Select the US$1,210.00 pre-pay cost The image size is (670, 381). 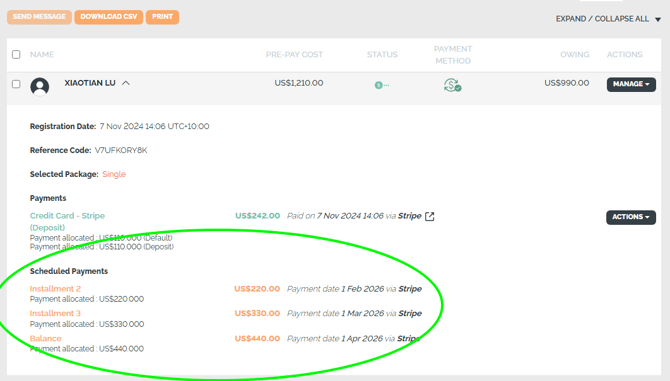coord(299,83)
